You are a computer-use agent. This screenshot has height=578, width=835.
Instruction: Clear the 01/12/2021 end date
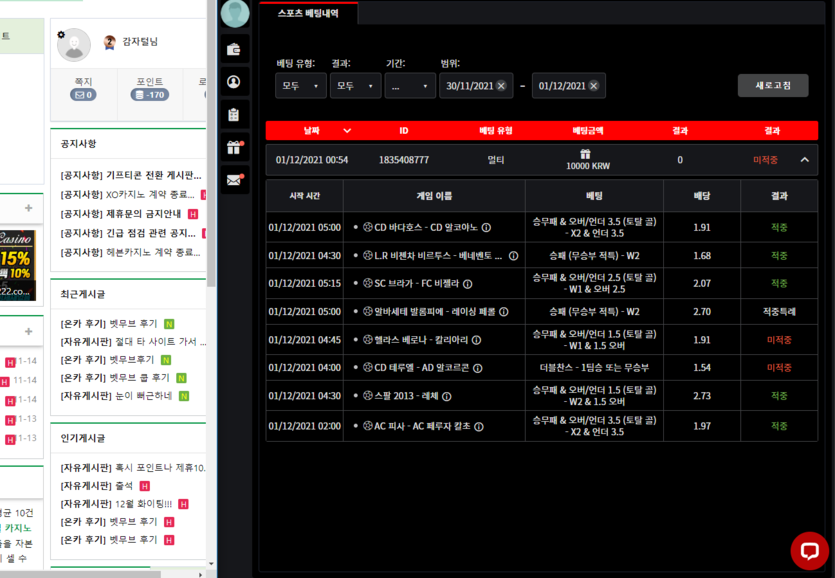(x=594, y=86)
